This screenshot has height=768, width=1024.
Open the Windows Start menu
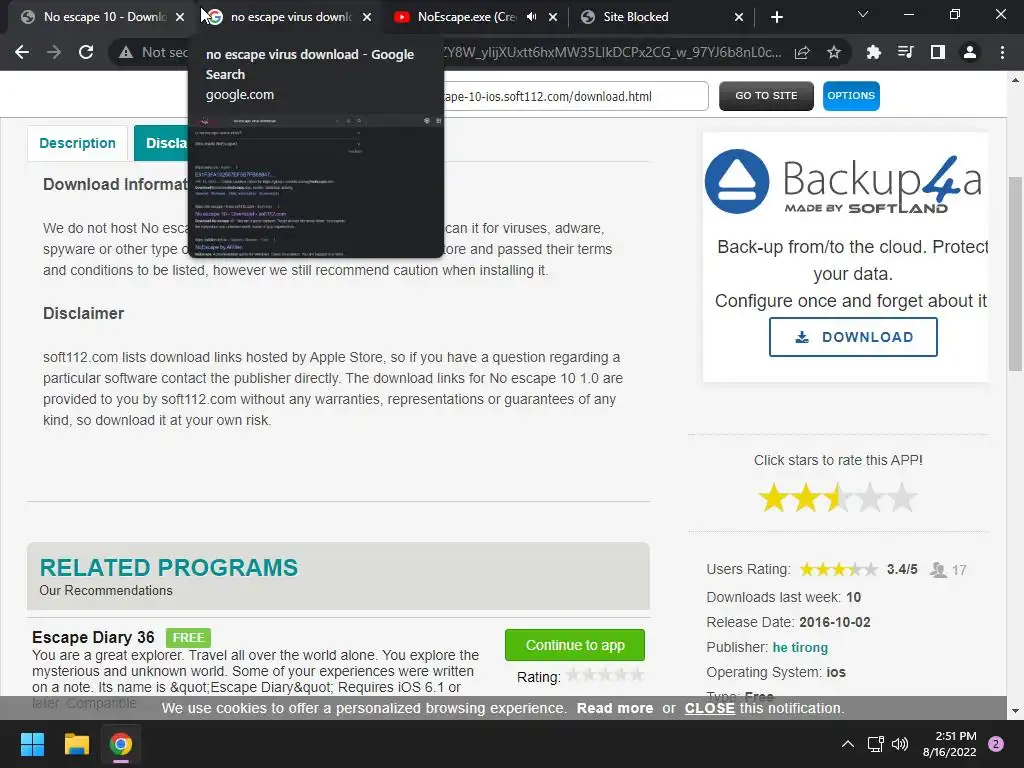(32, 744)
